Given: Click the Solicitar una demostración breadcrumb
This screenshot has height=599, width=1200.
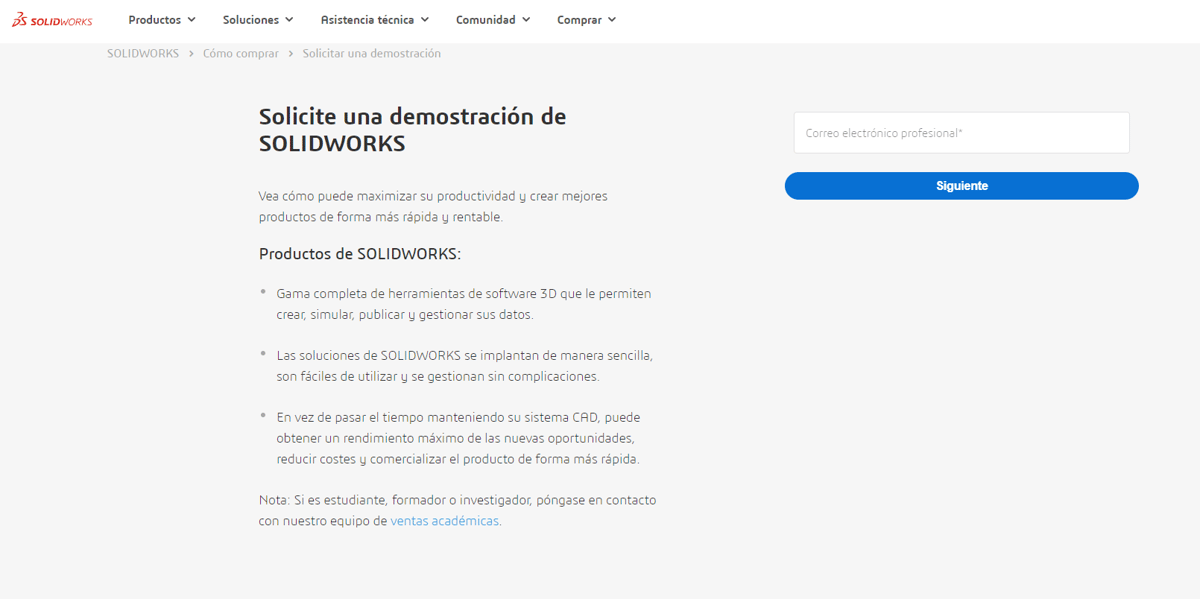Looking at the screenshot, I should [372, 54].
